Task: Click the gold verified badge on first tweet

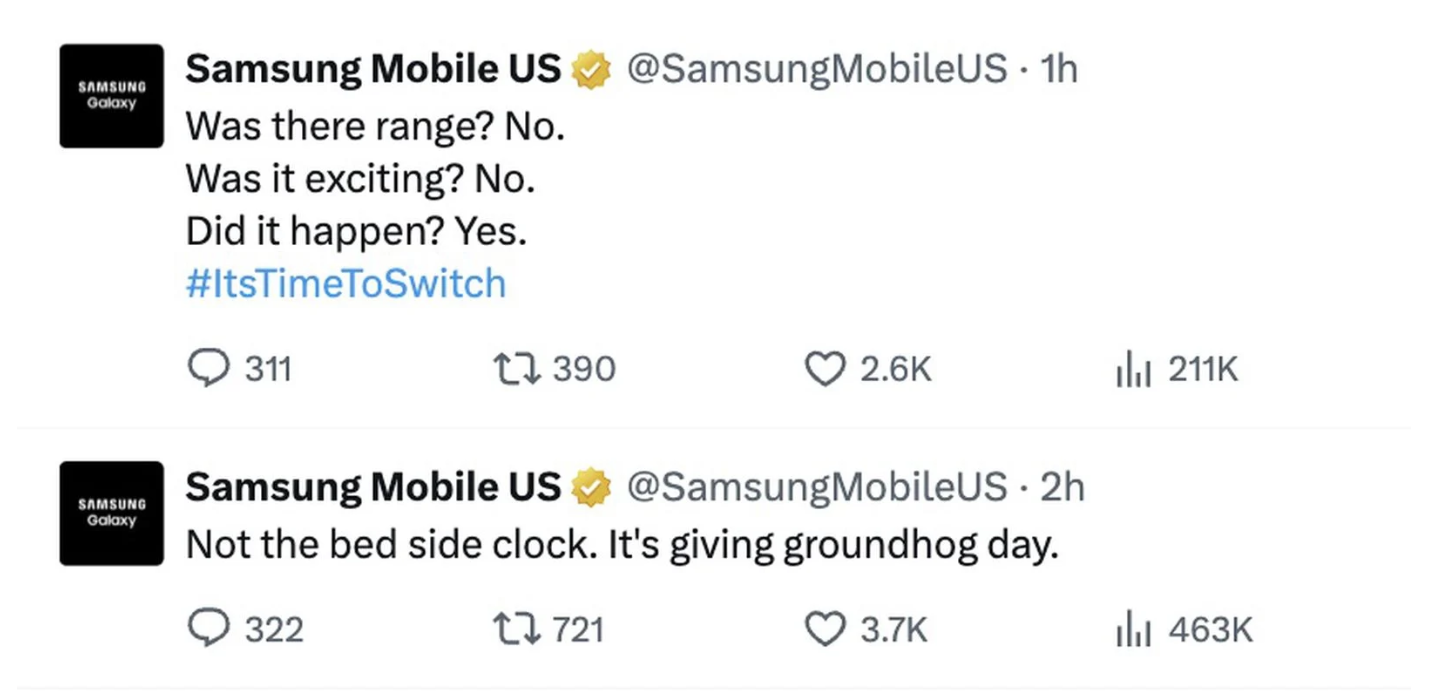Action: (x=591, y=70)
